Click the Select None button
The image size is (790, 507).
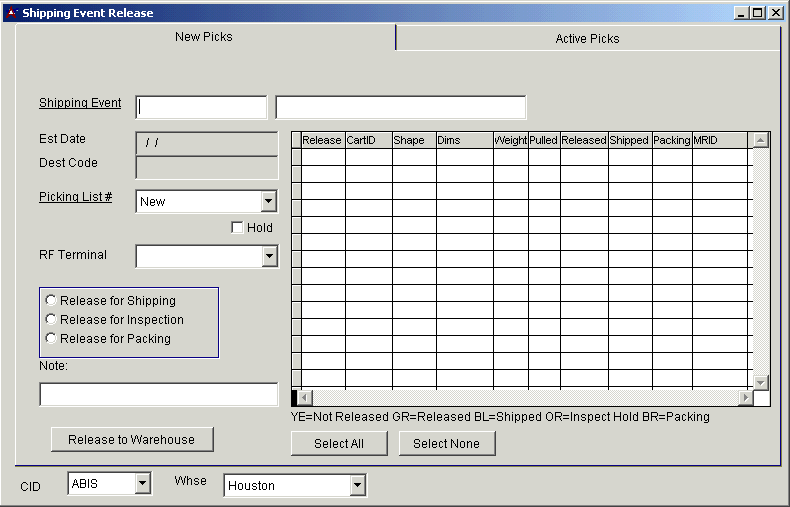coord(446,444)
